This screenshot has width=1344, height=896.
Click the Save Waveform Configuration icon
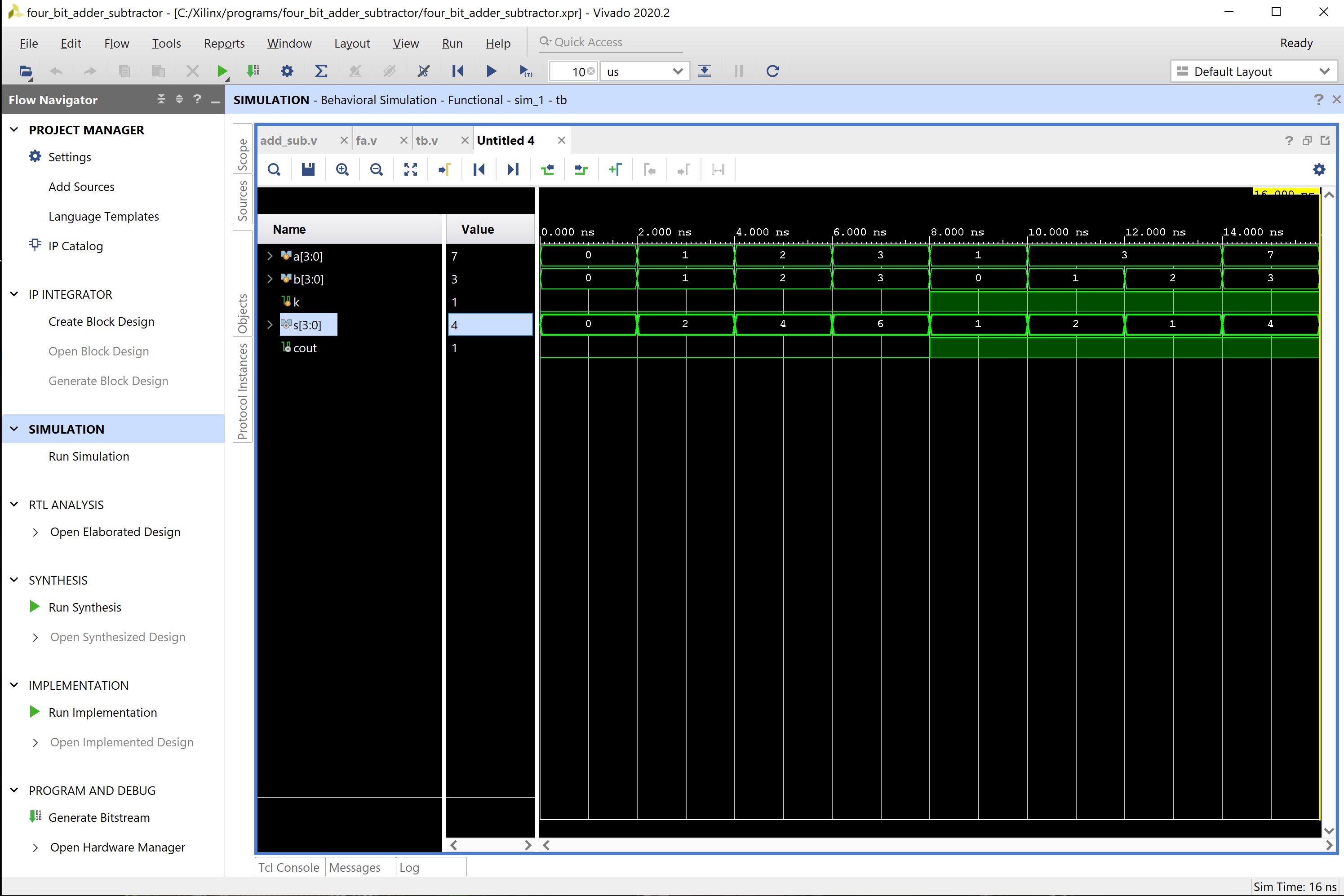pos(308,169)
